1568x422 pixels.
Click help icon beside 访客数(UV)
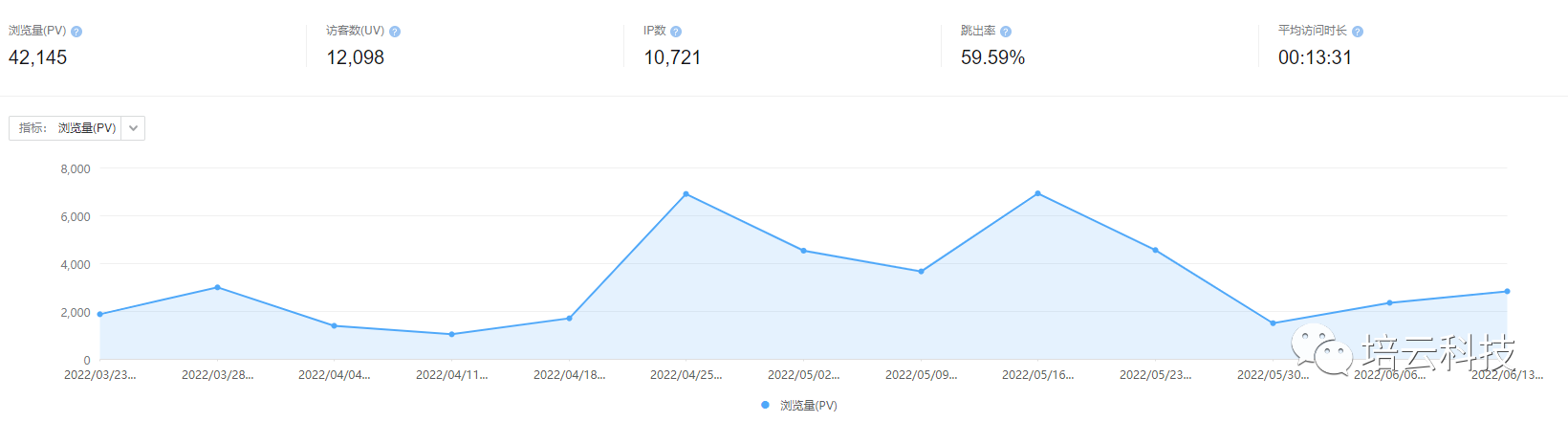click(x=395, y=32)
